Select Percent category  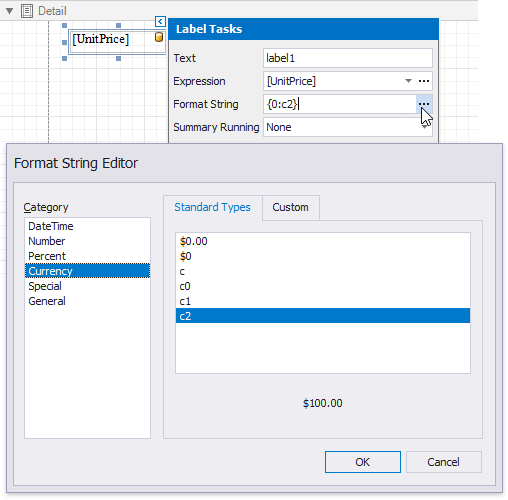(87, 256)
